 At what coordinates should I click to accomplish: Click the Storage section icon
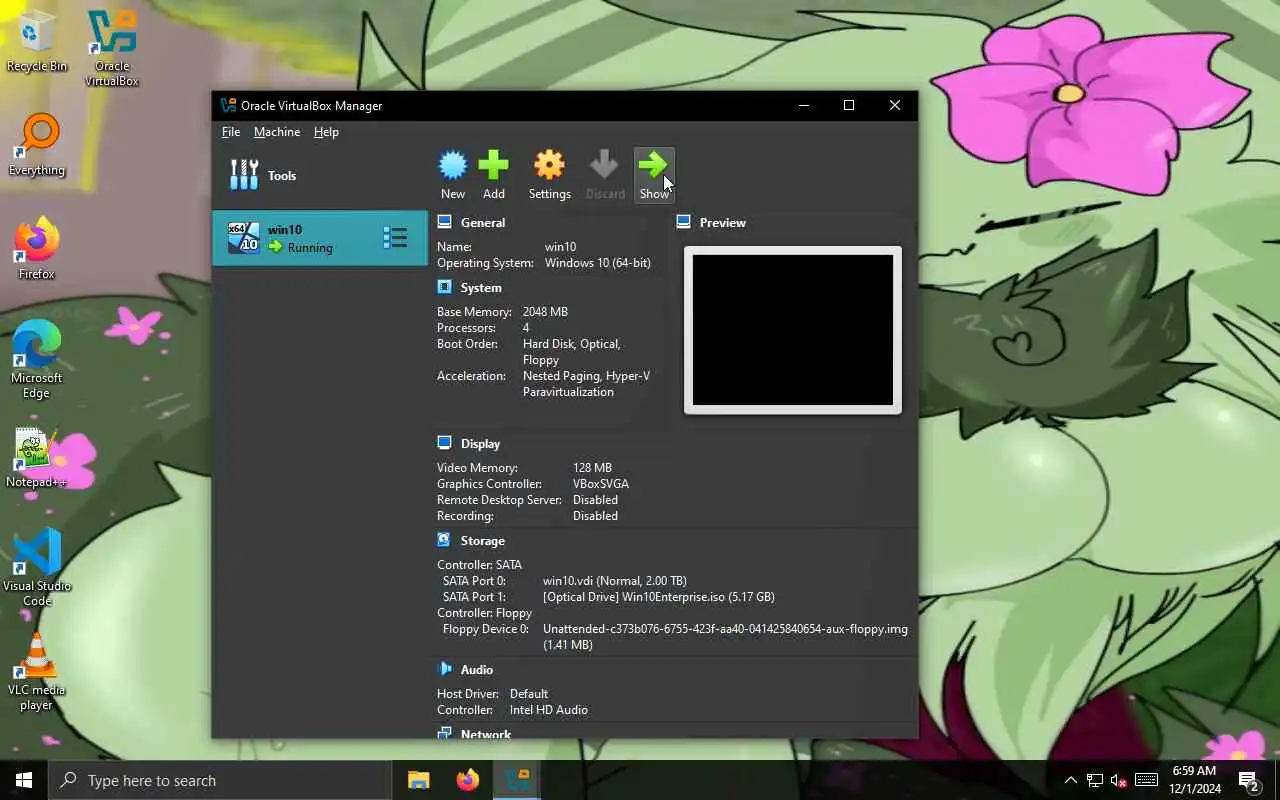coord(445,540)
